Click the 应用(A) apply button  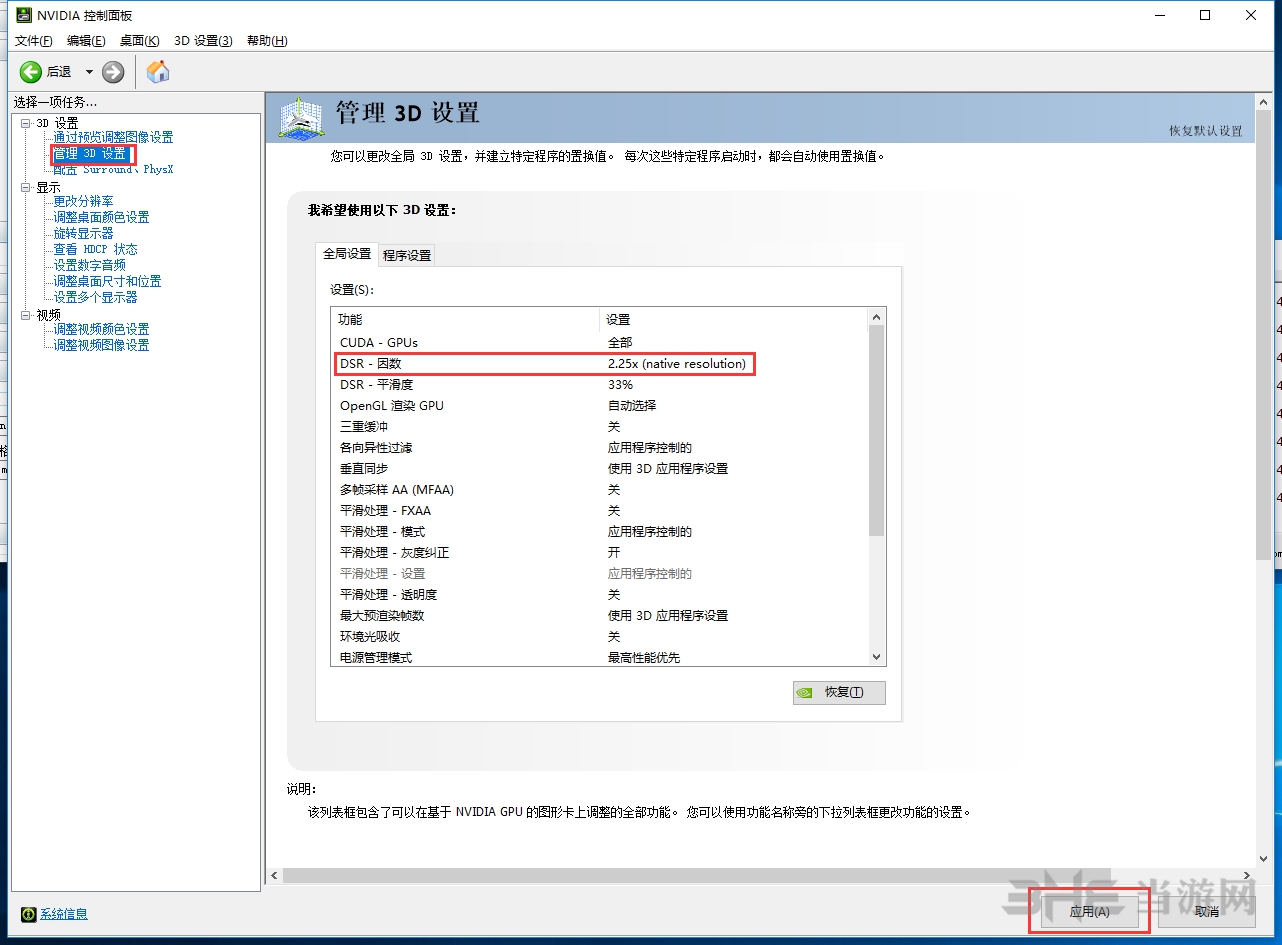(1089, 911)
